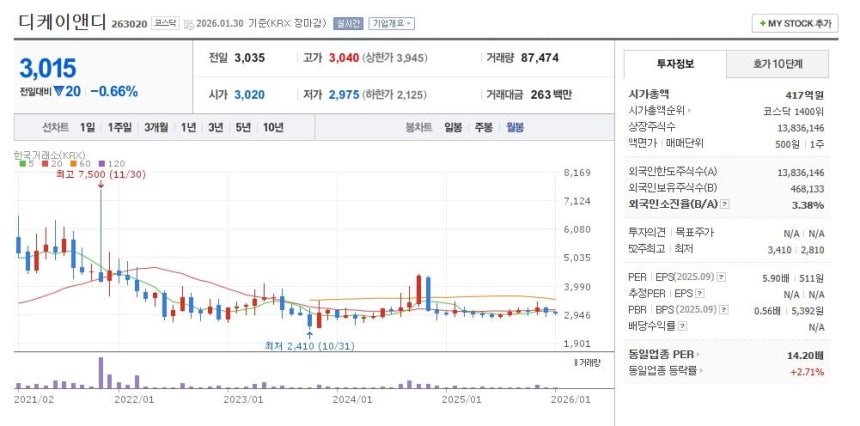The width and height of the screenshot is (860, 426).
Task: Open the 기업개요 dropdown
Action: tap(392, 24)
